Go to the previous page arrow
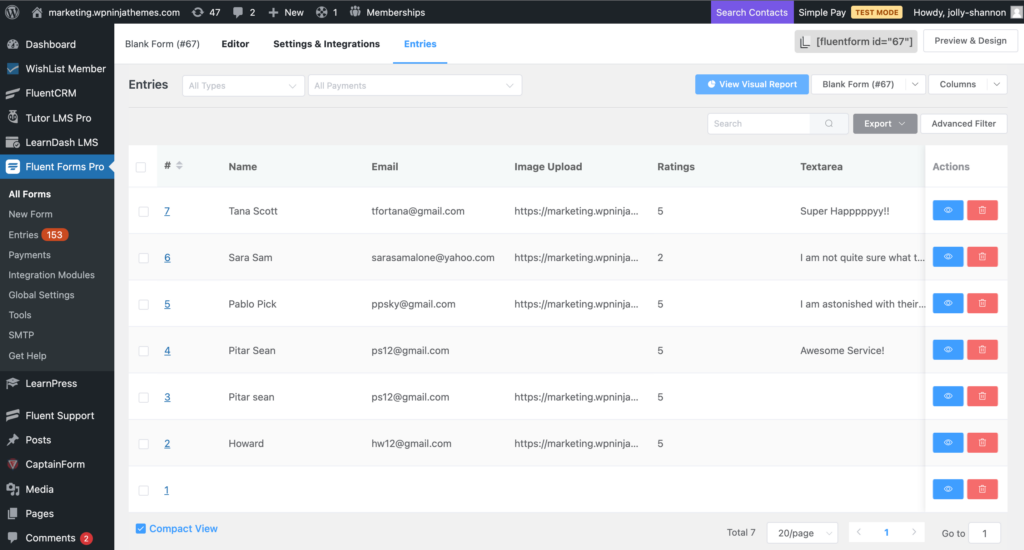The image size is (1024, 550). point(859,532)
